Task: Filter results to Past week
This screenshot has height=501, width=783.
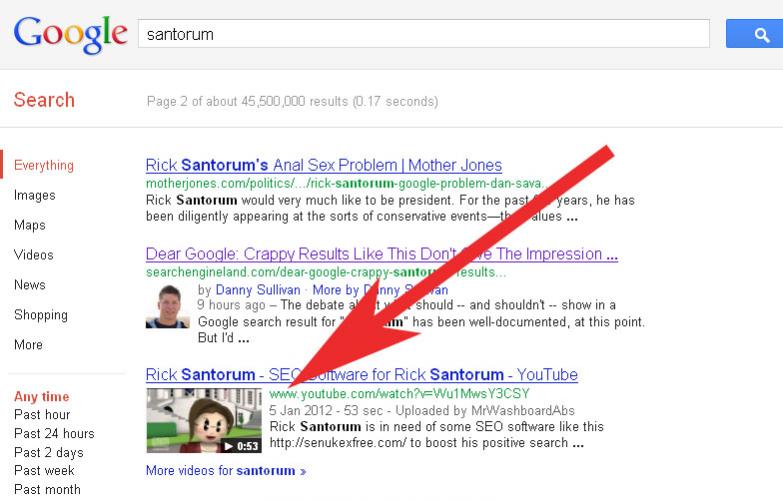Action: click(x=44, y=471)
